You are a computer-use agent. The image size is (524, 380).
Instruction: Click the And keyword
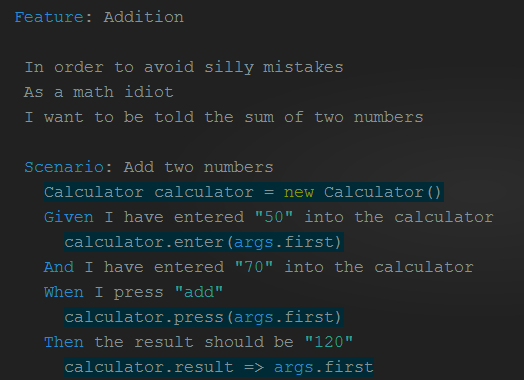59,267
